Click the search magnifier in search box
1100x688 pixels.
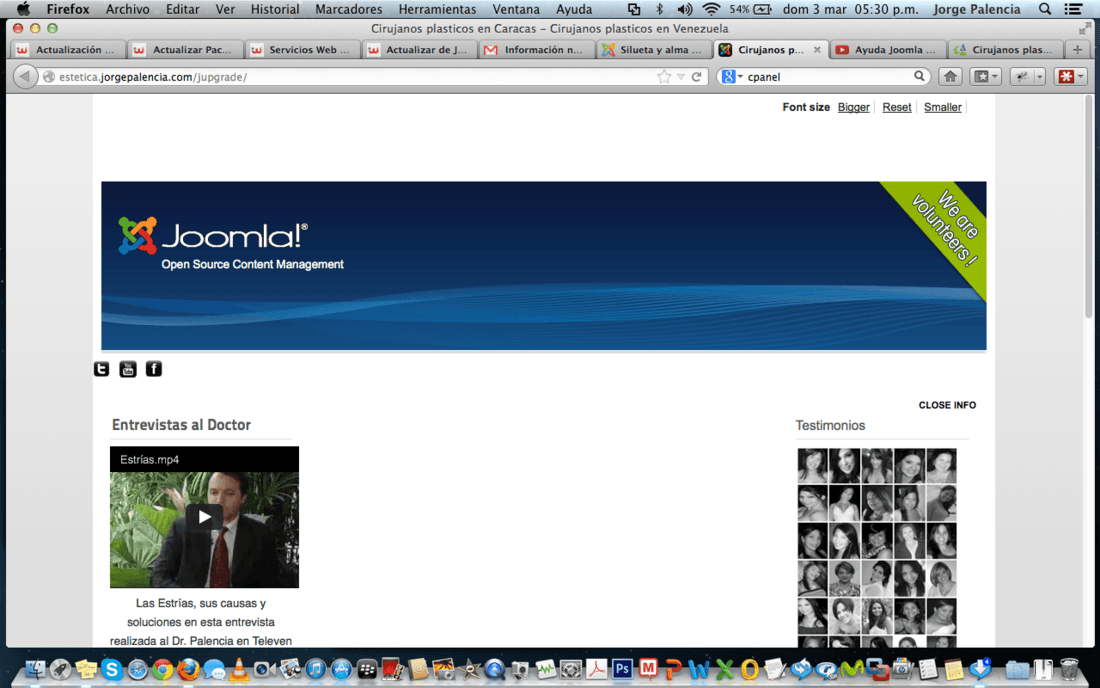pos(919,76)
